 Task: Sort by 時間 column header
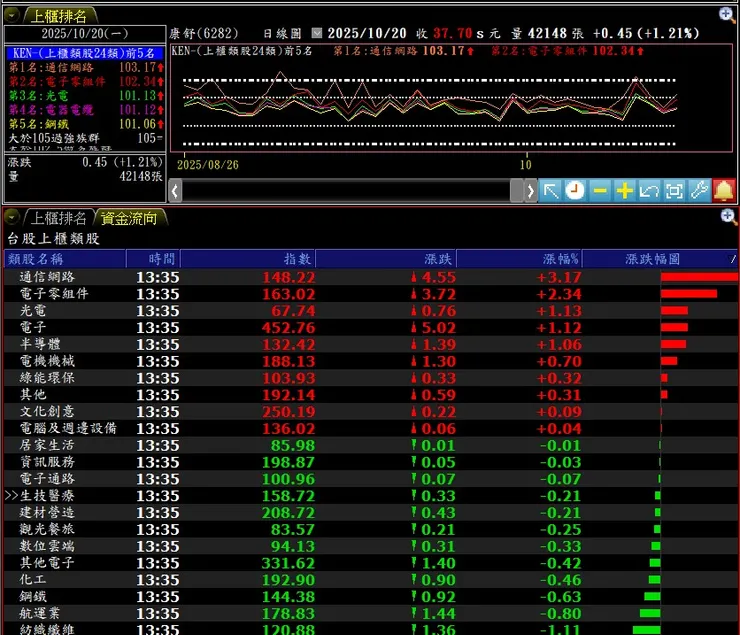pos(153,259)
